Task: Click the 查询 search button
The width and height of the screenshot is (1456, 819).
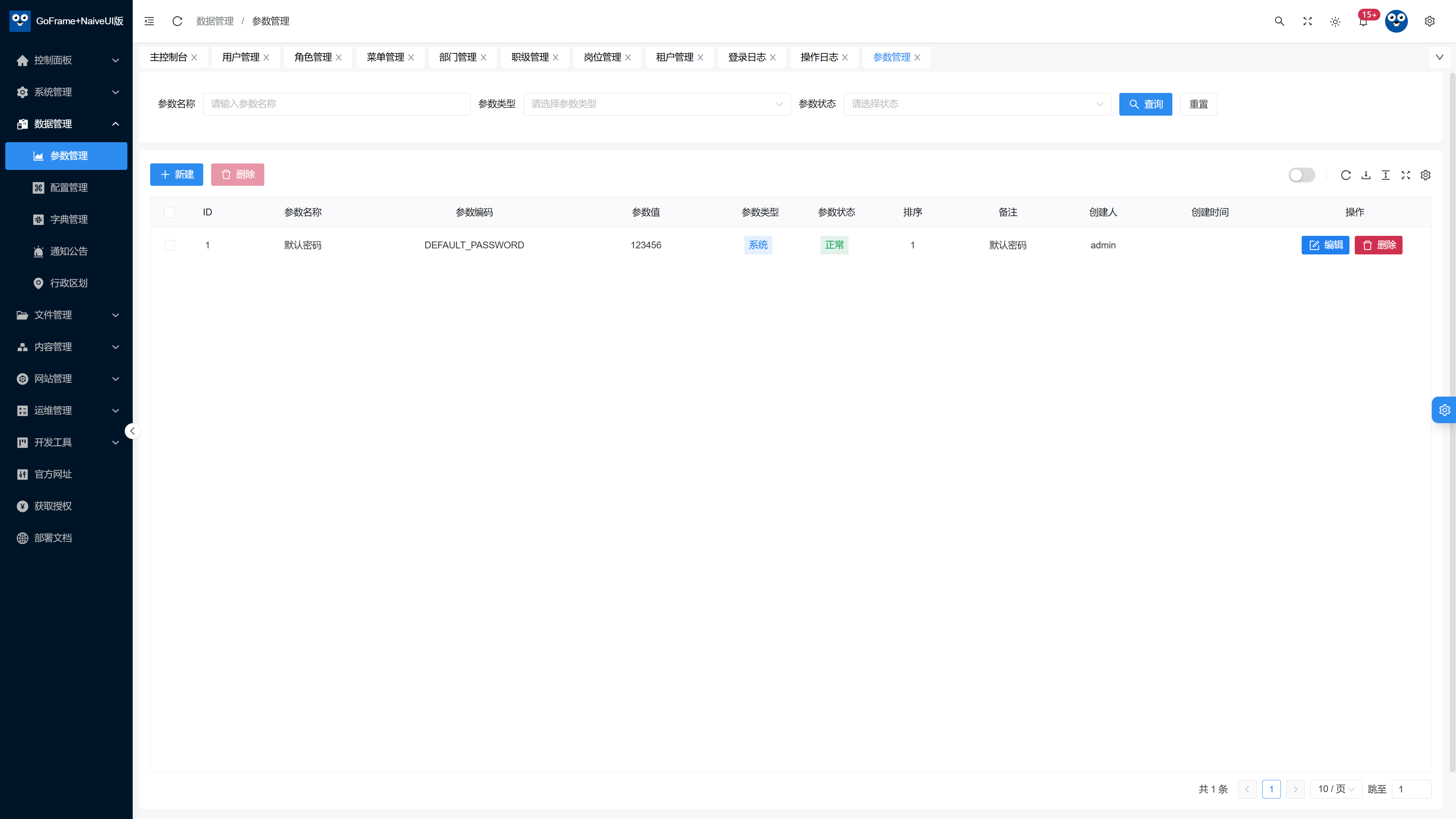Action: pyautogui.click(x=1146, y=104)
